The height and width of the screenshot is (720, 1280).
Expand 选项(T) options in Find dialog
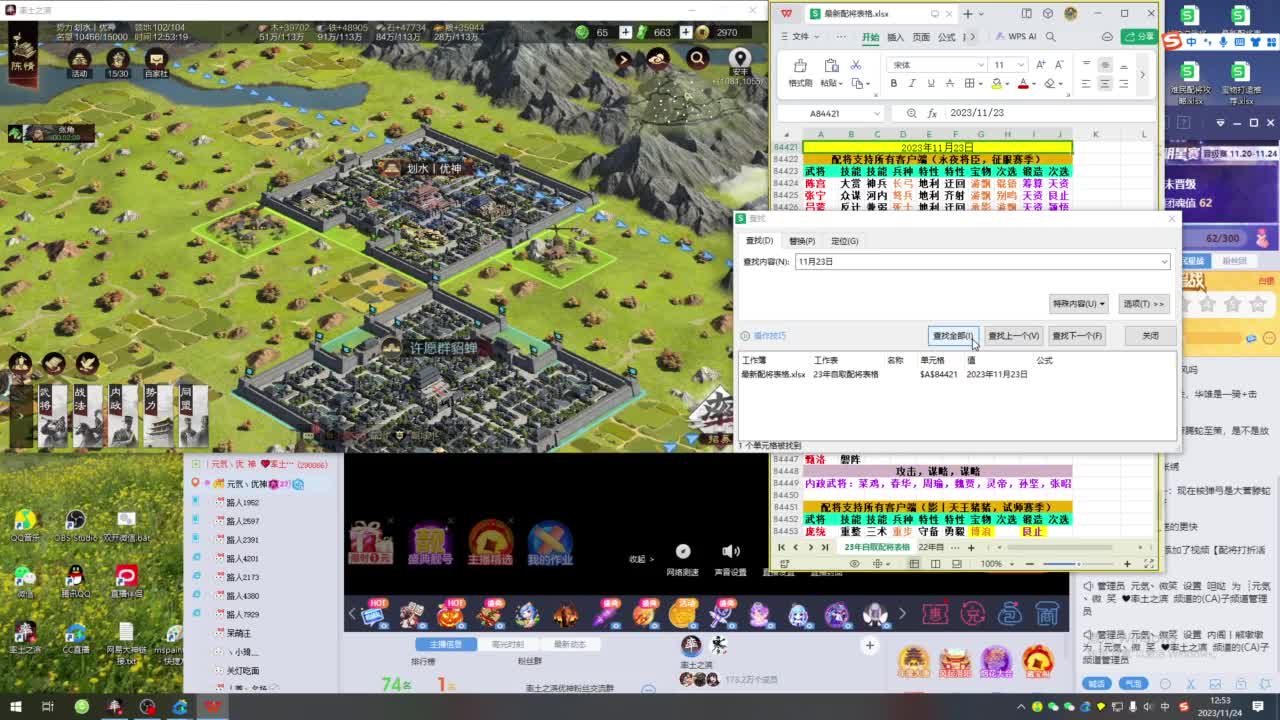(1143, 303)
